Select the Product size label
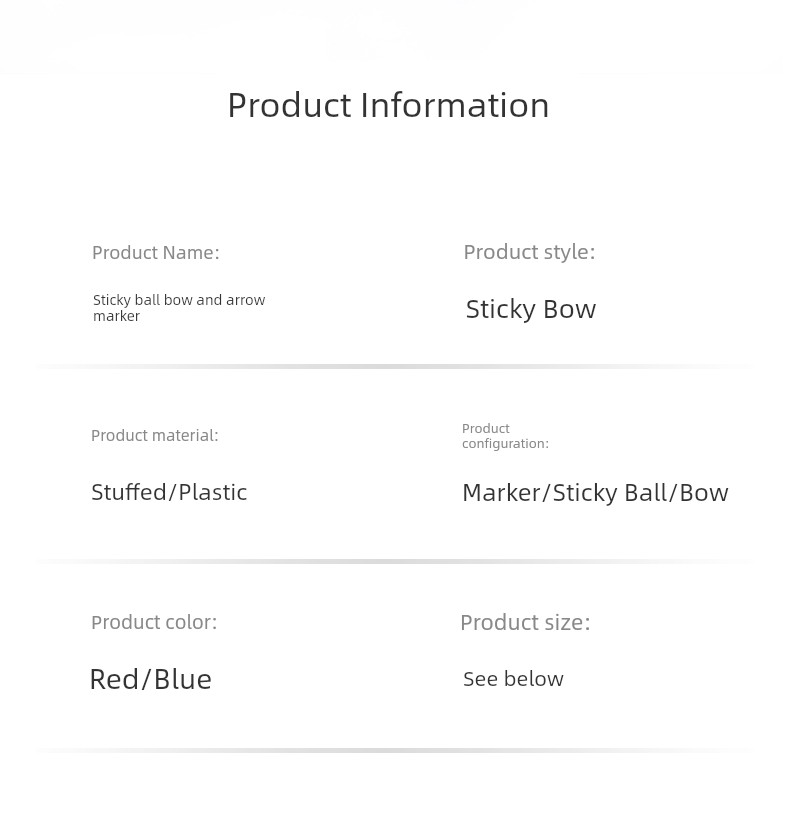 pos(525,623)
